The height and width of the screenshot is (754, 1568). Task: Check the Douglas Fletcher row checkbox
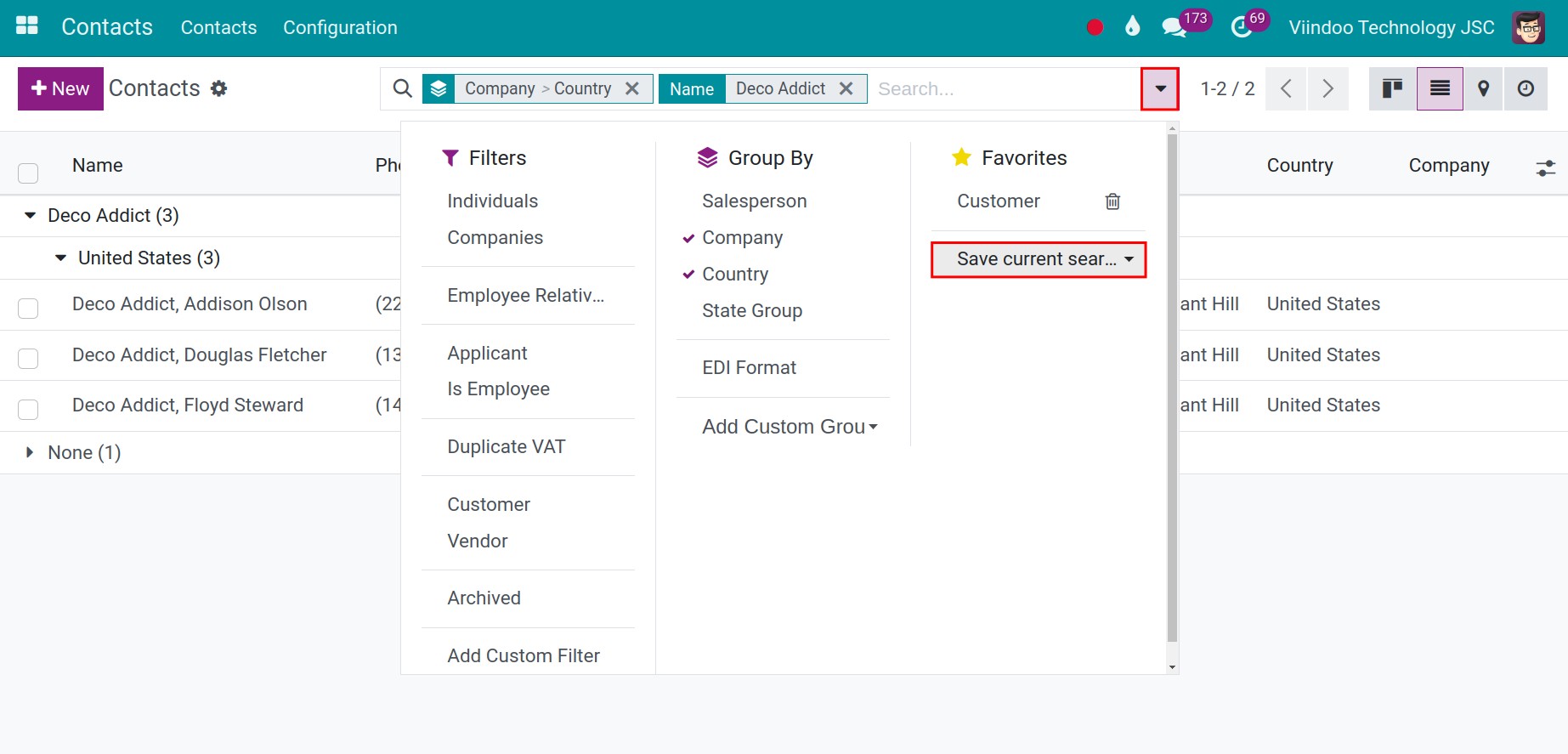pyautogui.click(x=28, y=359)
